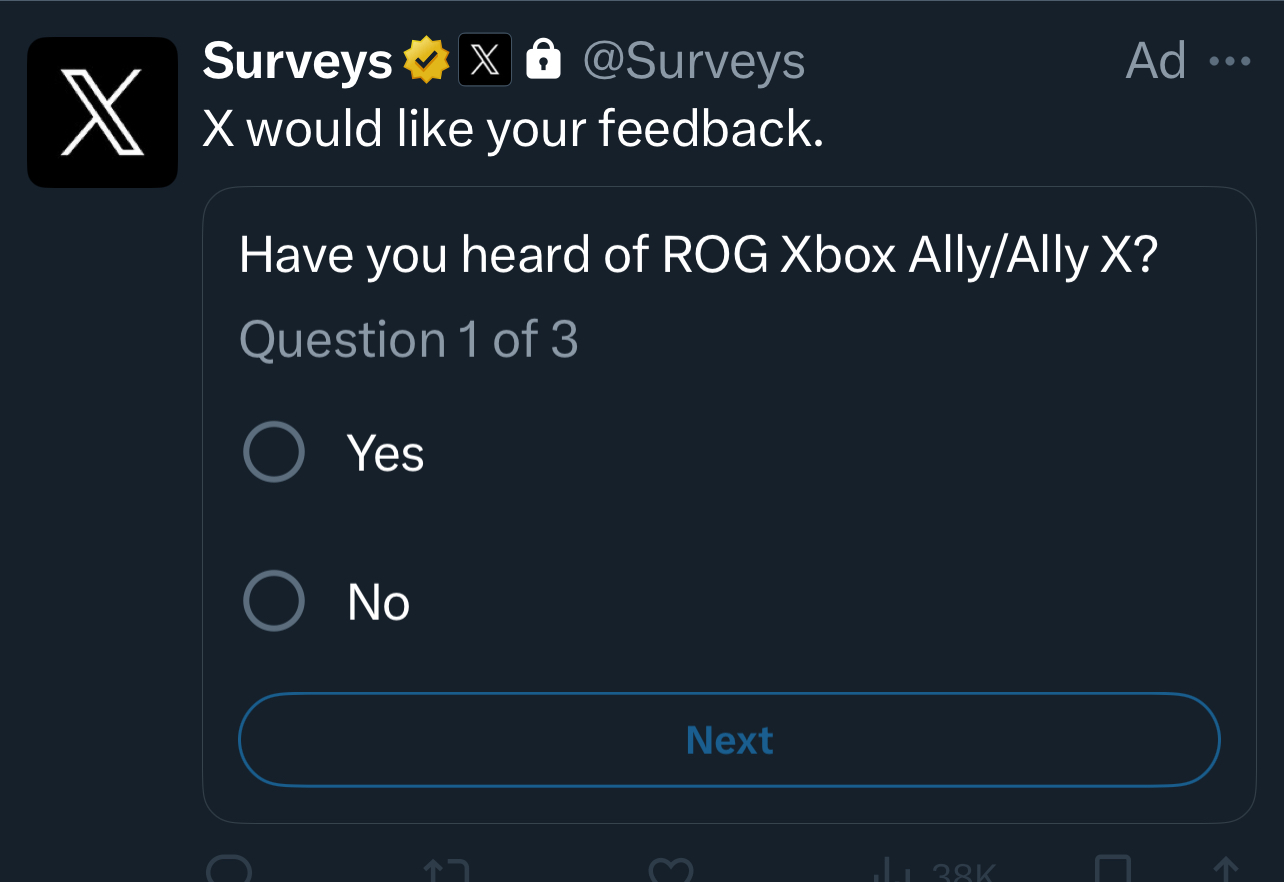The height and width of the screenshot is (882, 1284).
Task: Click the ROG Xbox Ally question text
Action: [698, 256]
